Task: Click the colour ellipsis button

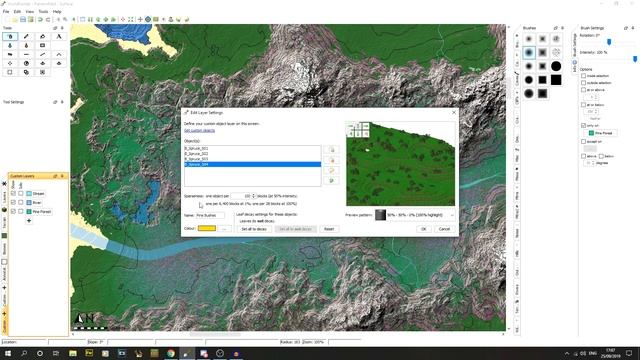Action: click(224, 229)
